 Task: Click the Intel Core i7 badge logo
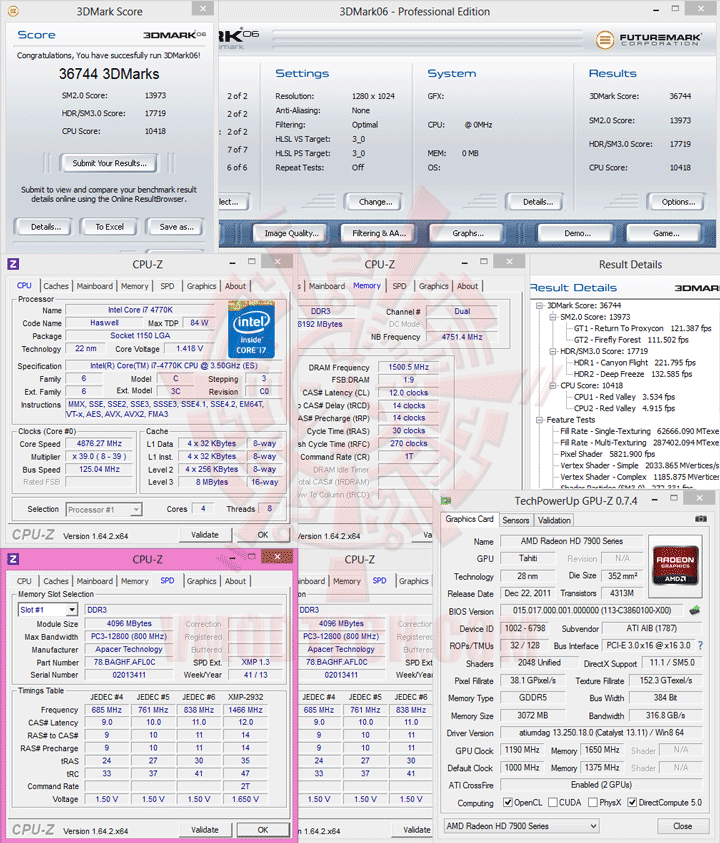click(x=251, y=330)
